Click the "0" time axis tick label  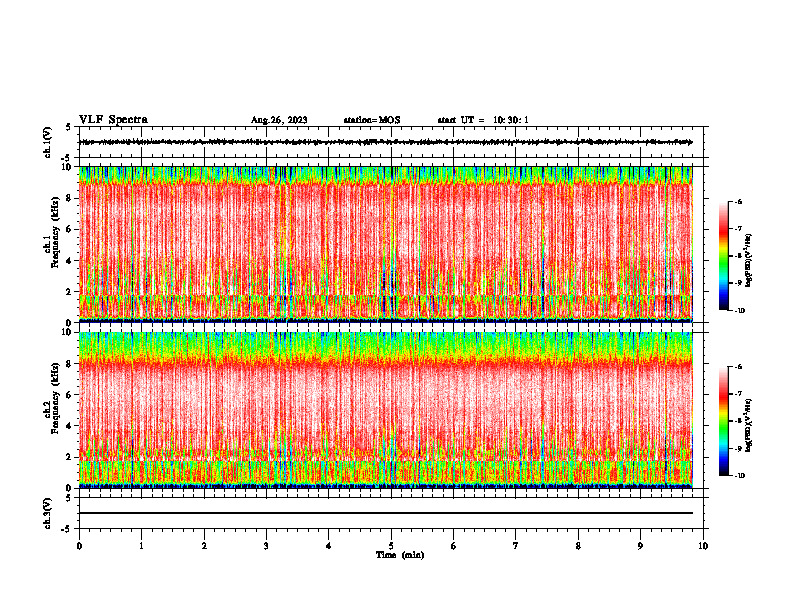point(79,546)
